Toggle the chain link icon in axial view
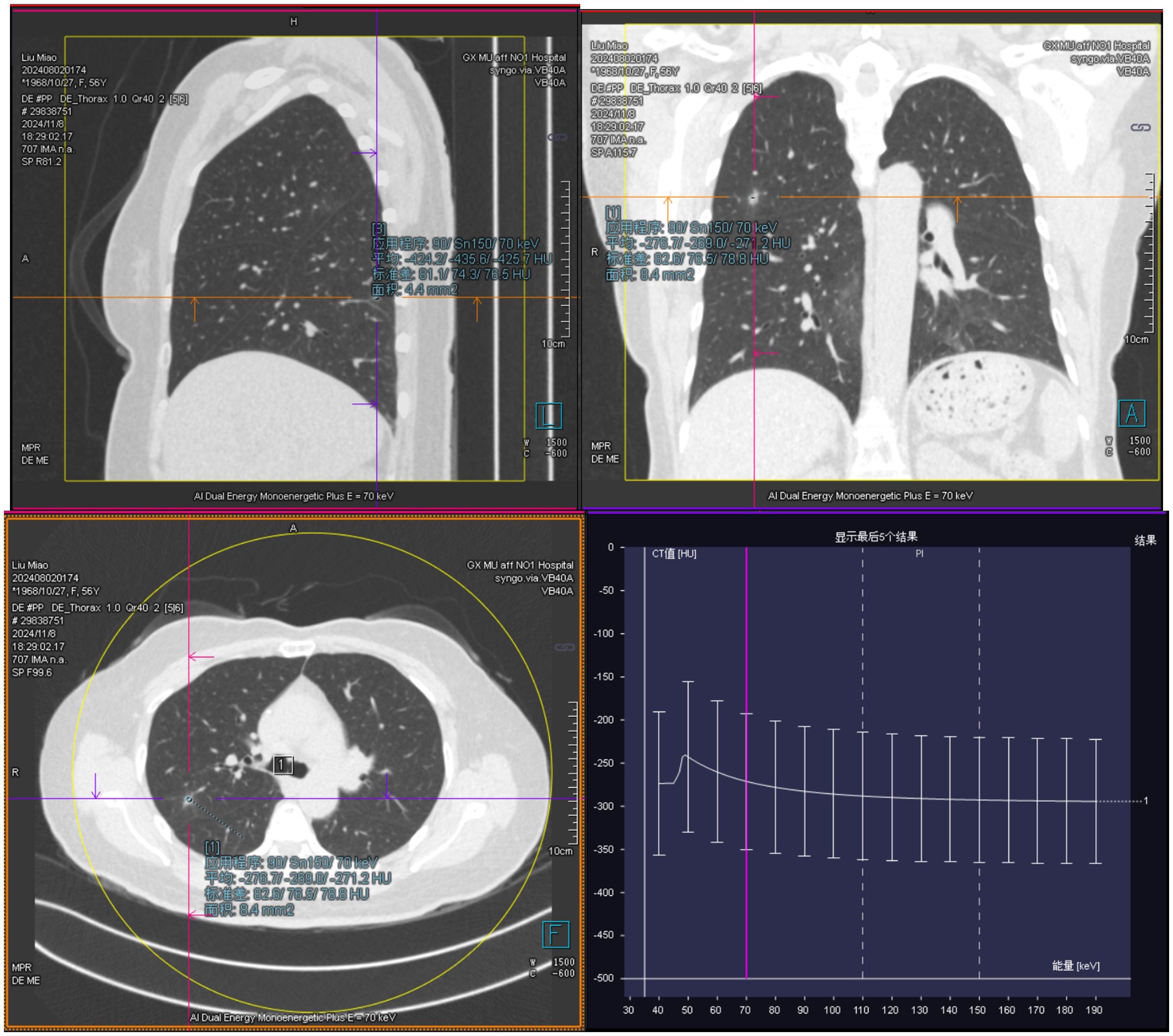 coord(564,647)
